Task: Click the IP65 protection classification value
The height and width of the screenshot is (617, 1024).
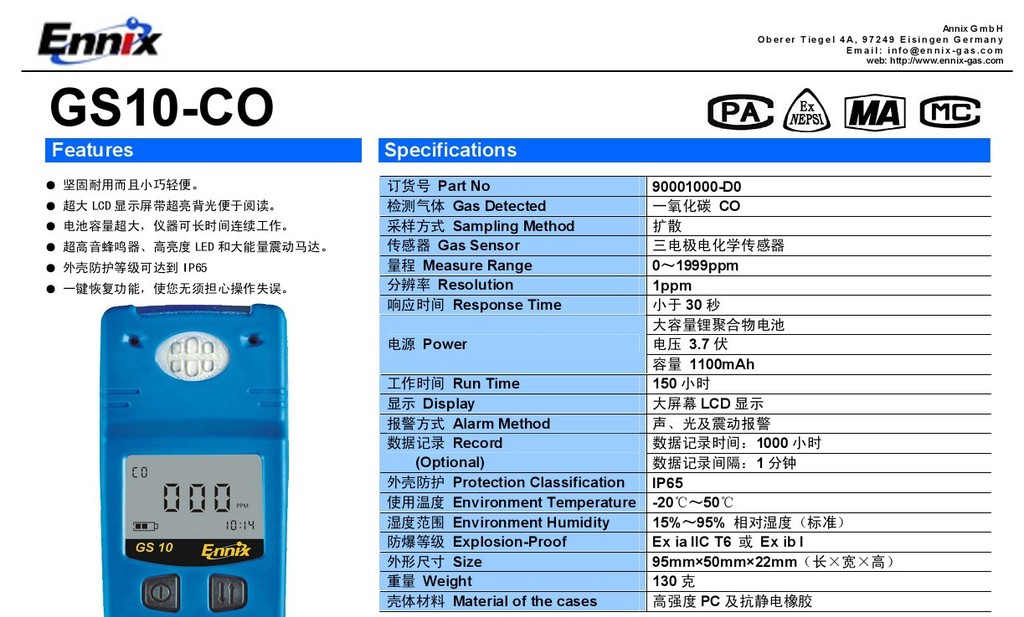Action: 667,482
